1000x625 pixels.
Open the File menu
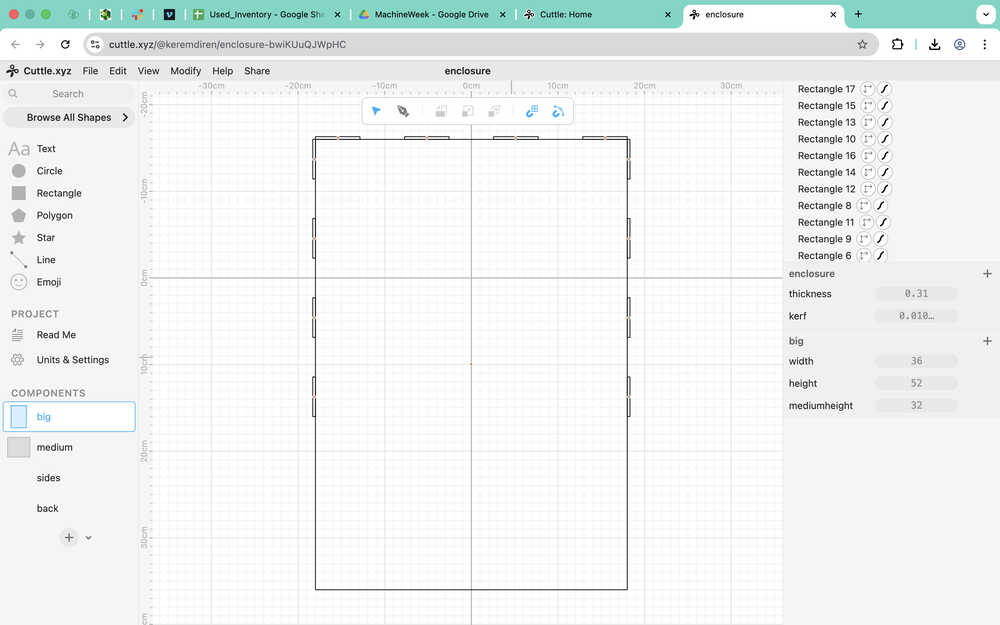(91, 71)
